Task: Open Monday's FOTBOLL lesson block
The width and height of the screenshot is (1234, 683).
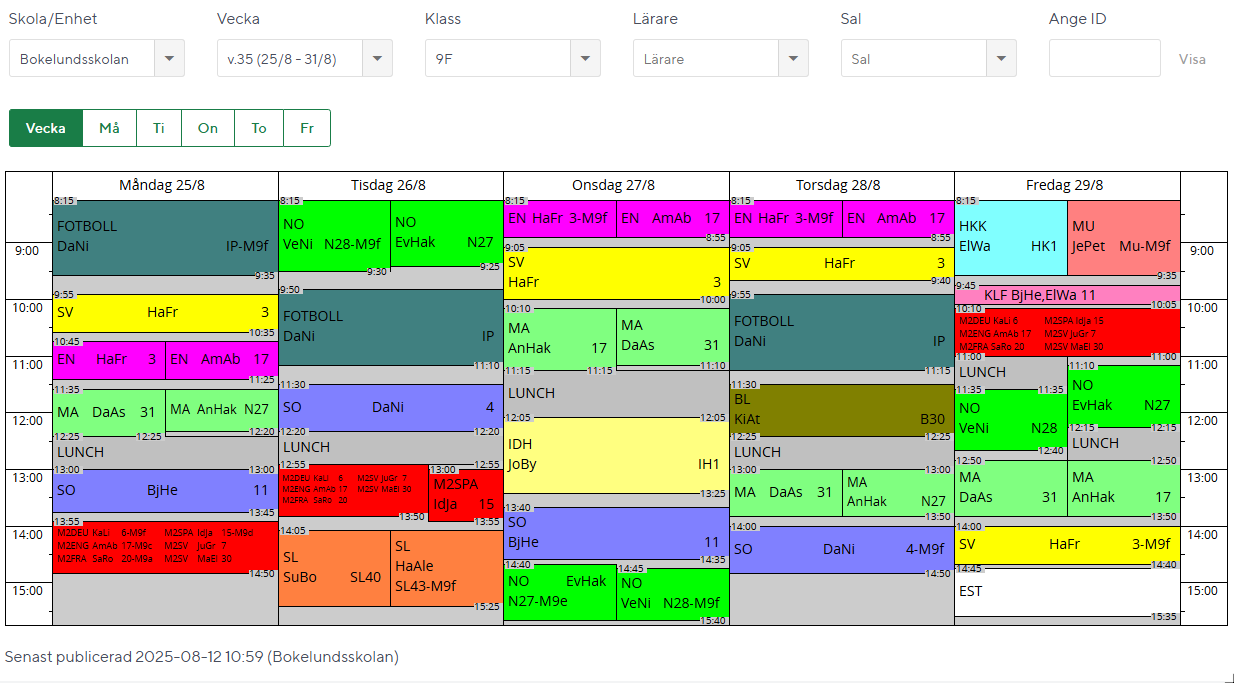Action: 165,238
